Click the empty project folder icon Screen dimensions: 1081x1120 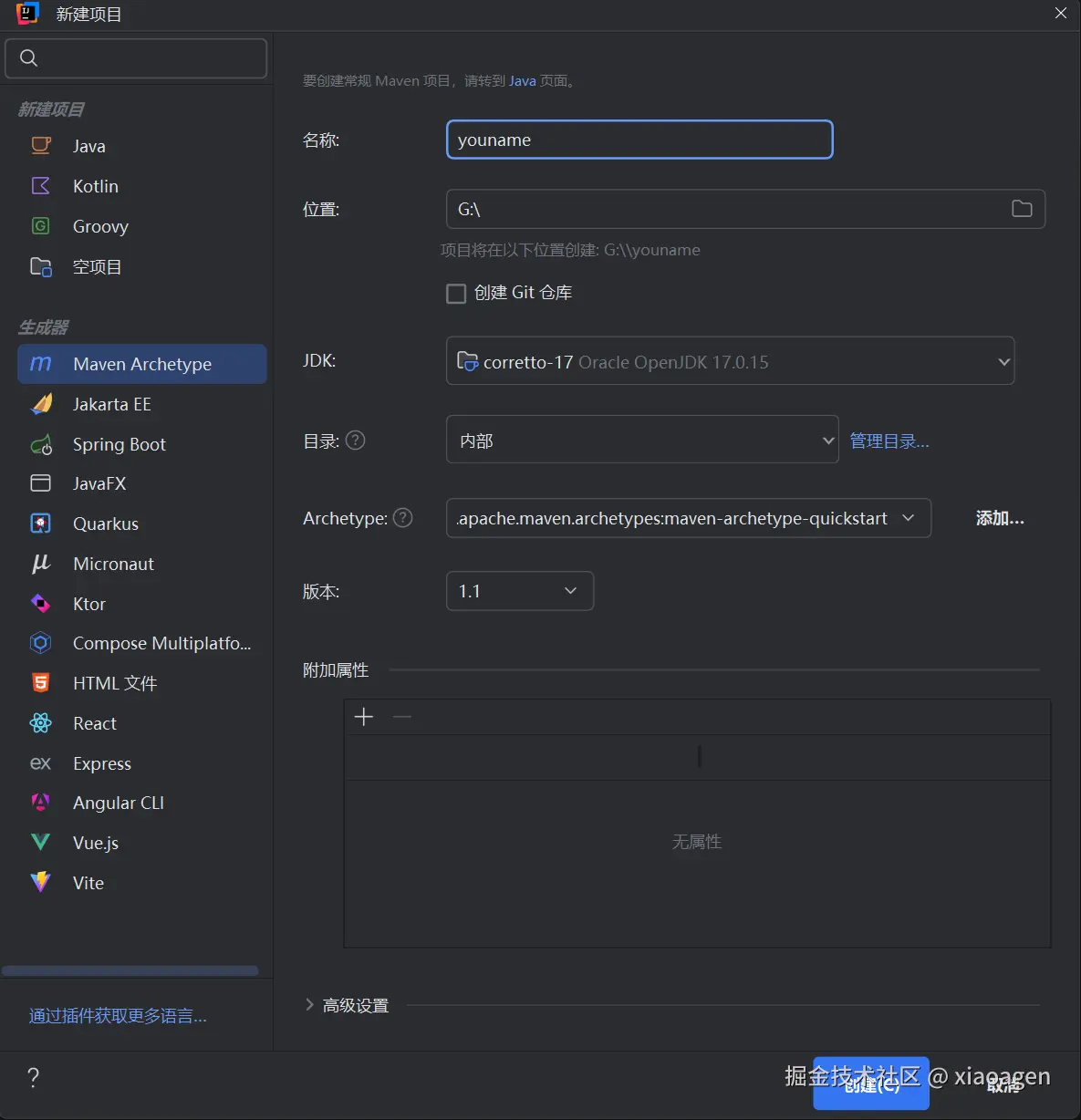(x=41, y=266)
